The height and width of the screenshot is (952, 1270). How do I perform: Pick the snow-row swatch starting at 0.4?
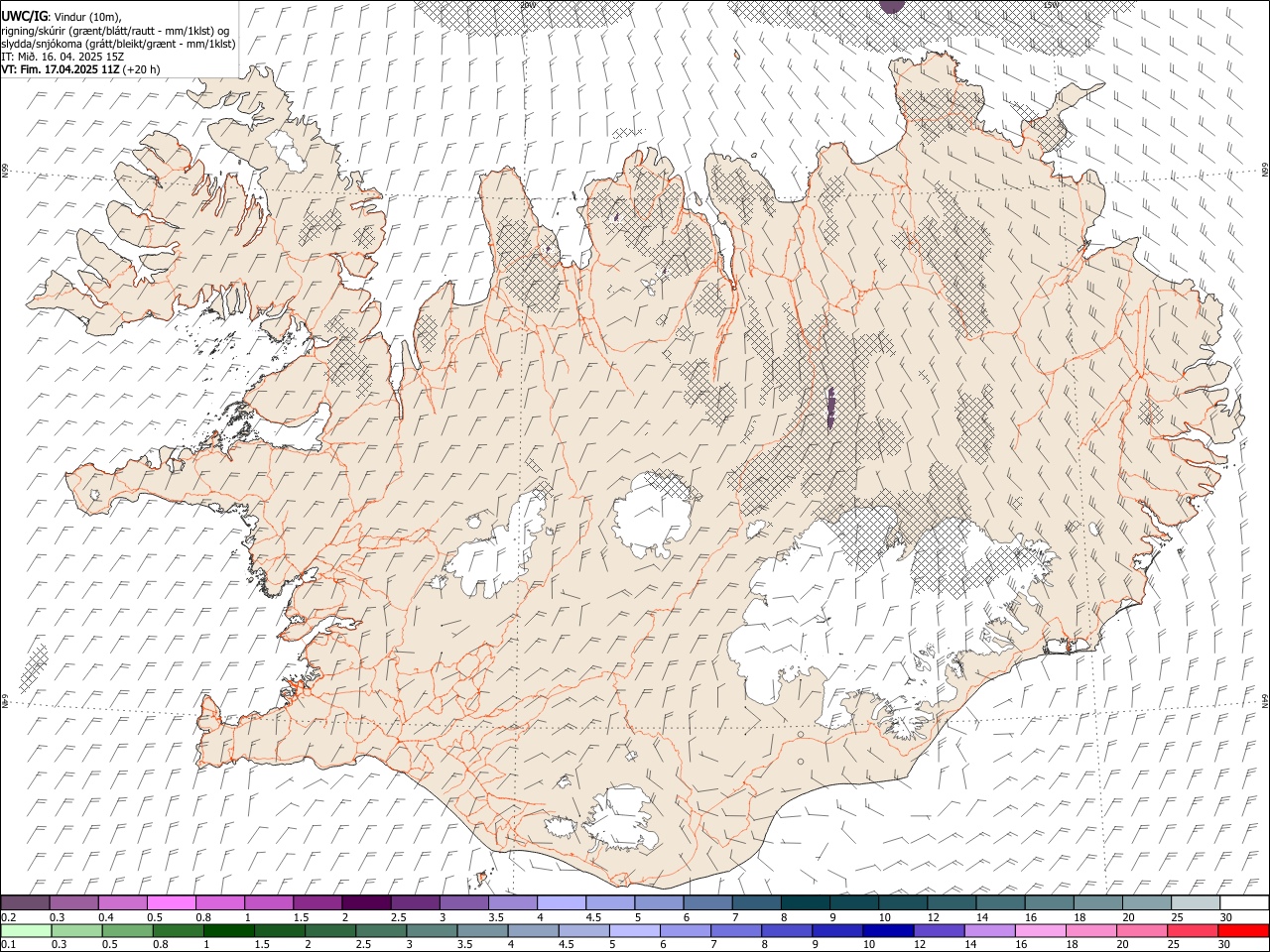tap(123, 902)
